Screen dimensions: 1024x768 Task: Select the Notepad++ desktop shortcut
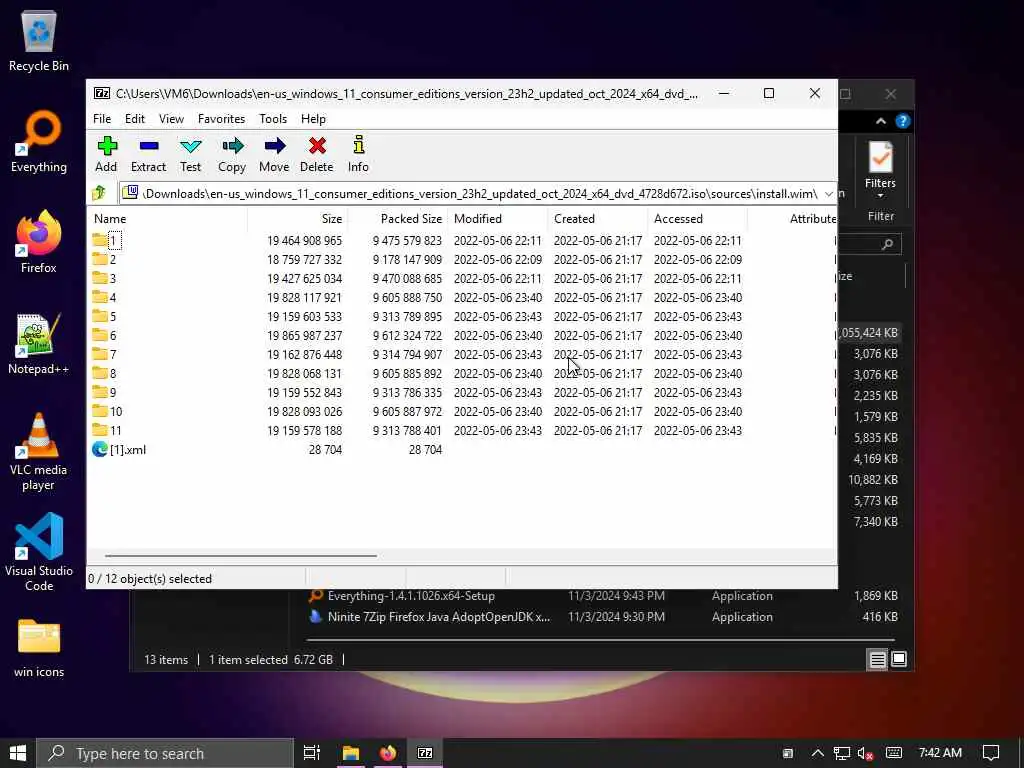tap(39, 344)
